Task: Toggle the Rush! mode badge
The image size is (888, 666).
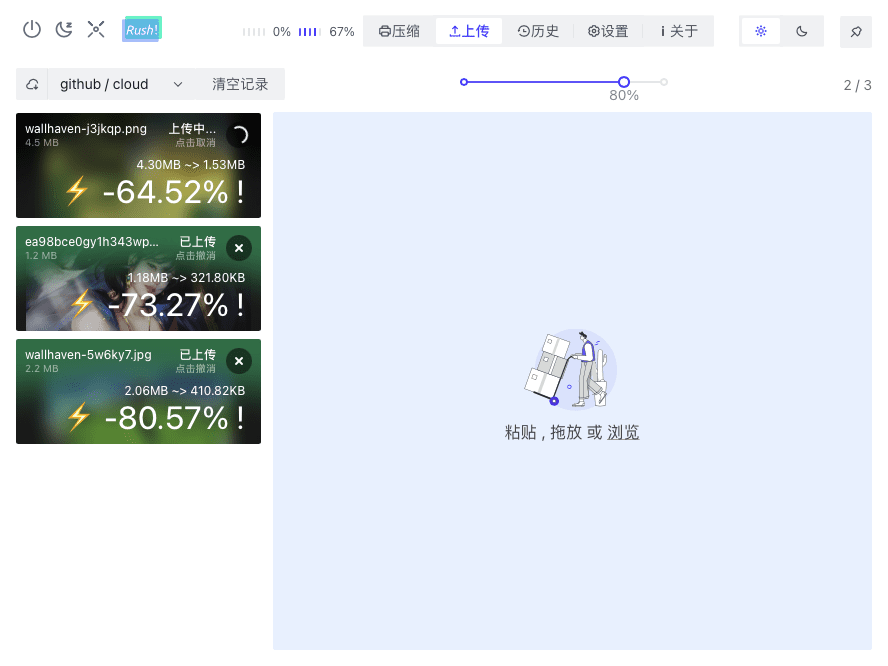Action: coord(142,29)
